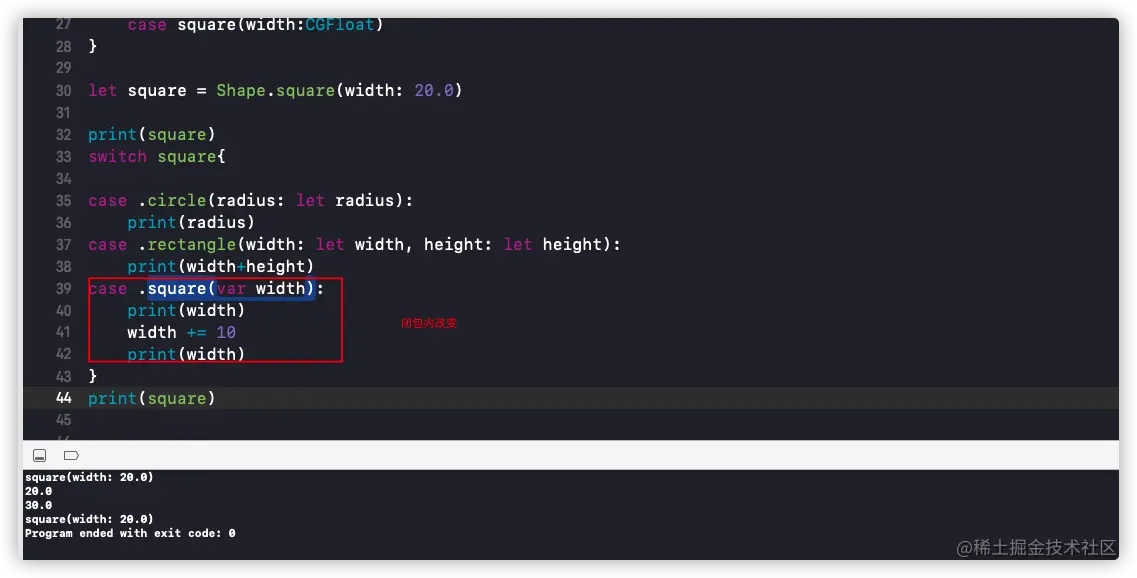Click first console output 'square(width: 20.0)'
Viewport: 1137px width, 578px height.
(x=89, y=477)
